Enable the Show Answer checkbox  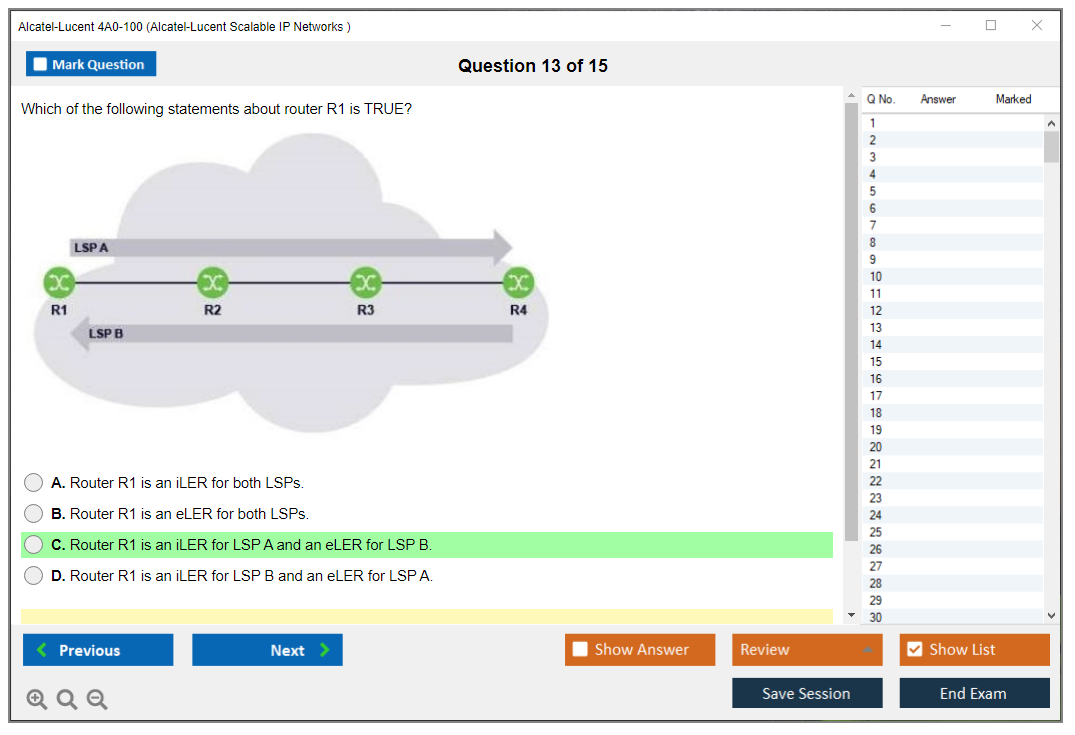pos(581,650)
